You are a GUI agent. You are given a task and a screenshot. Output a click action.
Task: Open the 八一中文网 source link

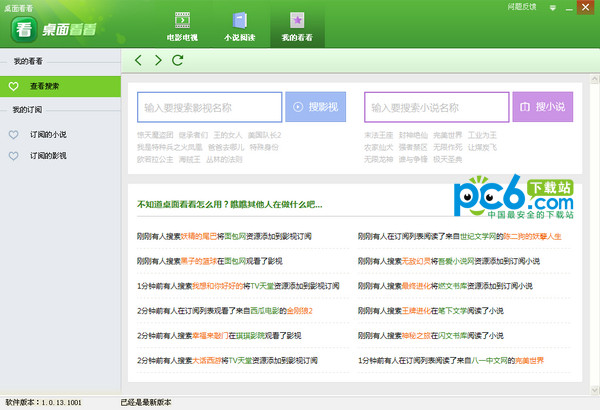pos(489,360)
